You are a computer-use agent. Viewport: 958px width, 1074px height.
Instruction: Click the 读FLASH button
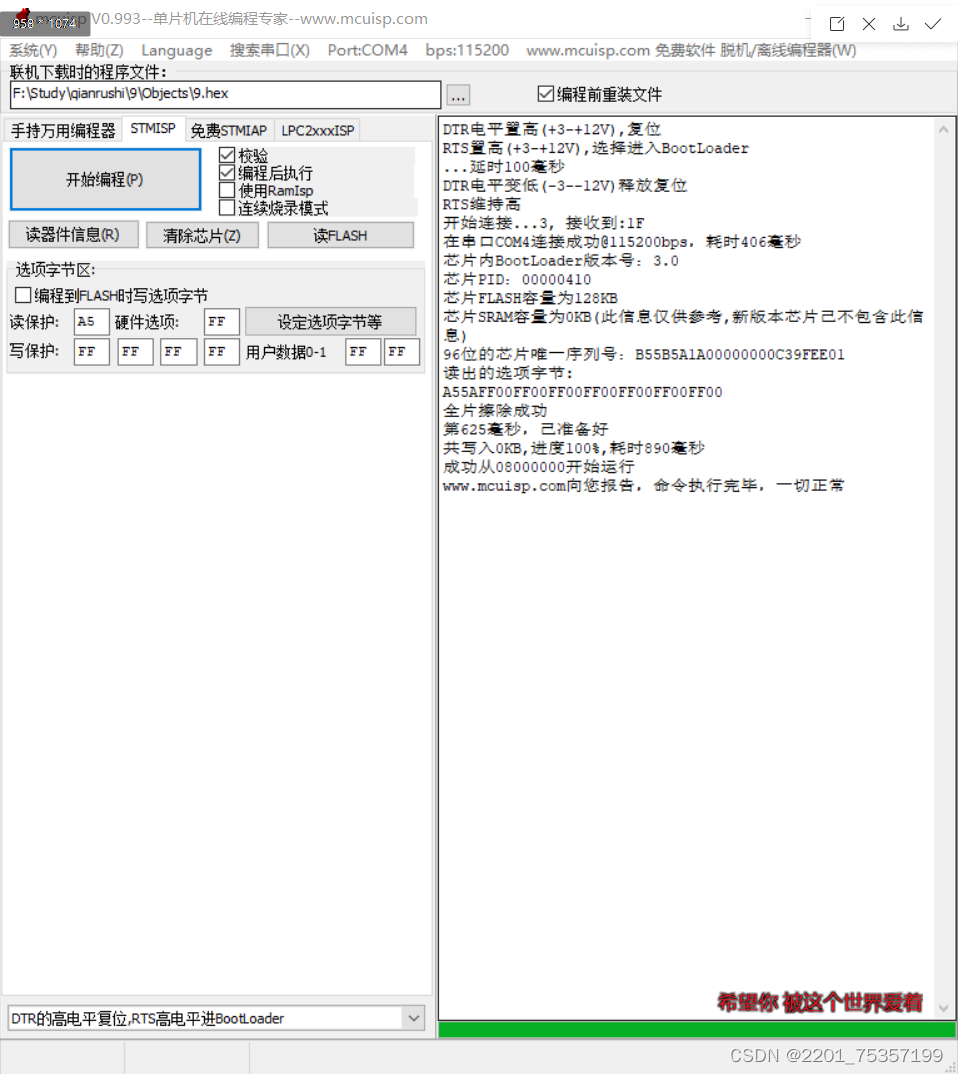tap(340, 236)
